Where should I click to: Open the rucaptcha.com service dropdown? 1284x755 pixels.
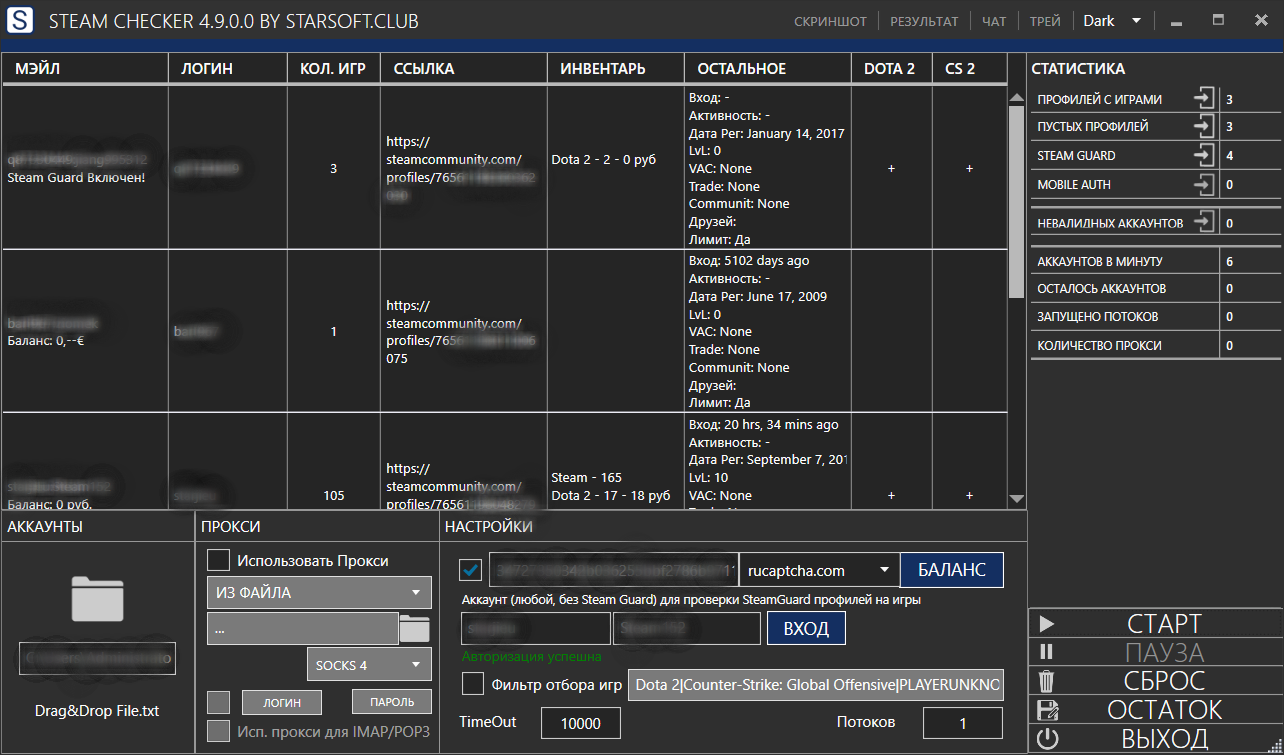pyautogui.click(x=818, y=570)
